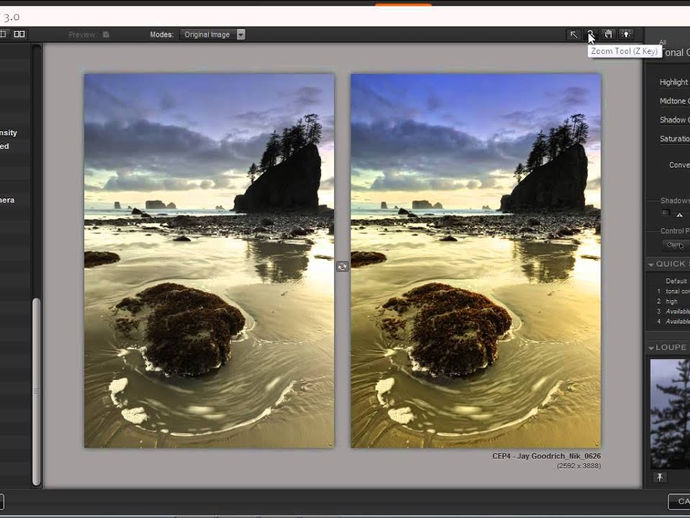Select quick save slot 2 high

pyautogui.click(x=668, y=301)
